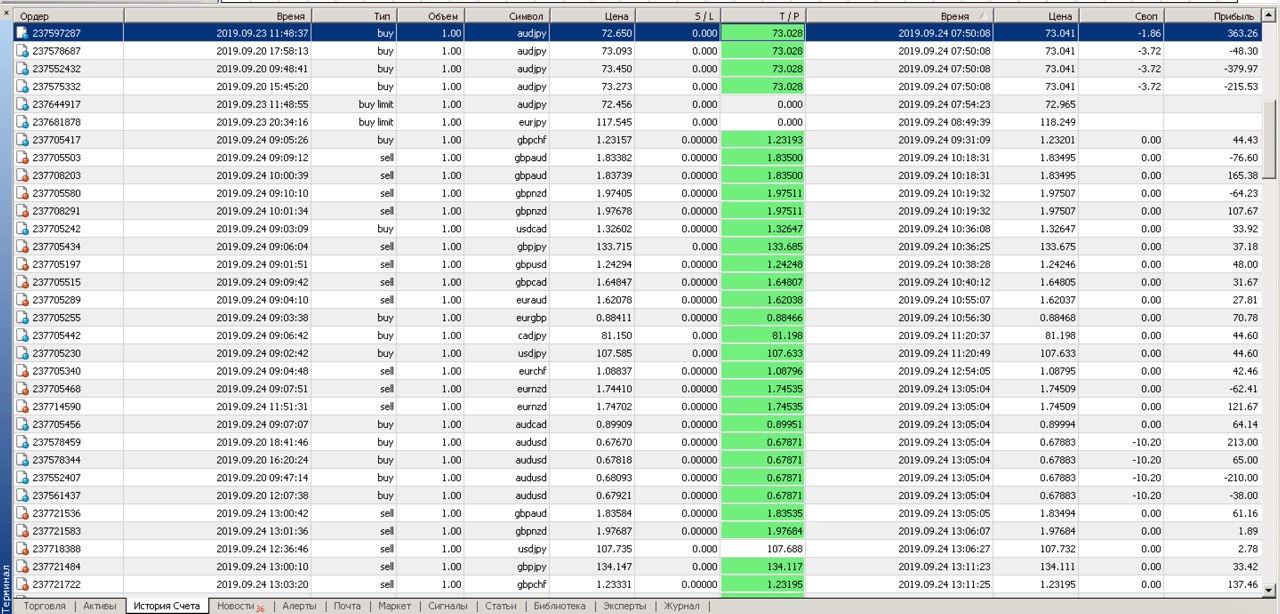This screenshot has width=1280, height=614.
Task: Click the order icon for 237705417
Action: pos(22,140)
